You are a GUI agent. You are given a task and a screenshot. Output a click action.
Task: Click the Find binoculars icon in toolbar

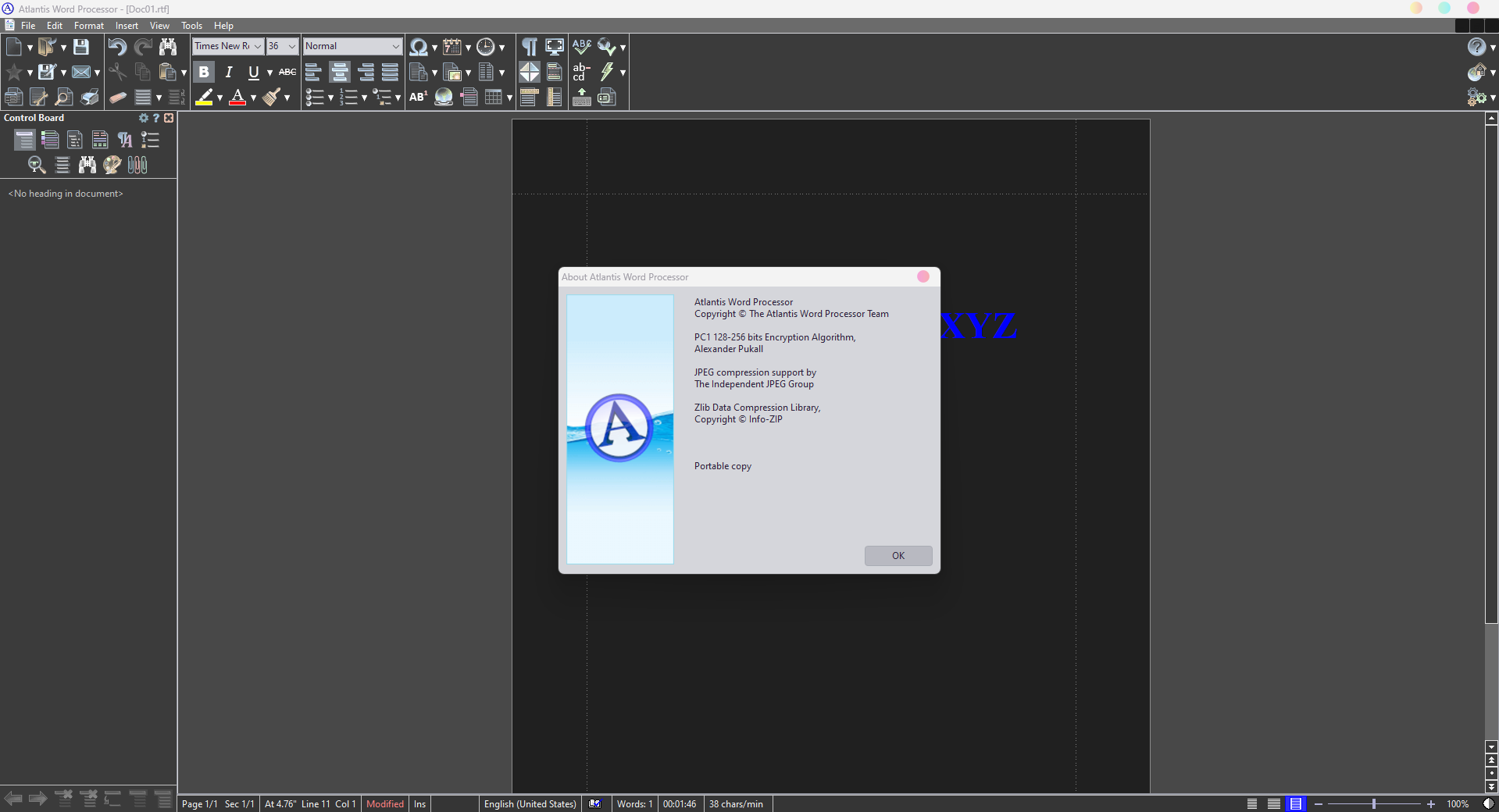[168, 47]
